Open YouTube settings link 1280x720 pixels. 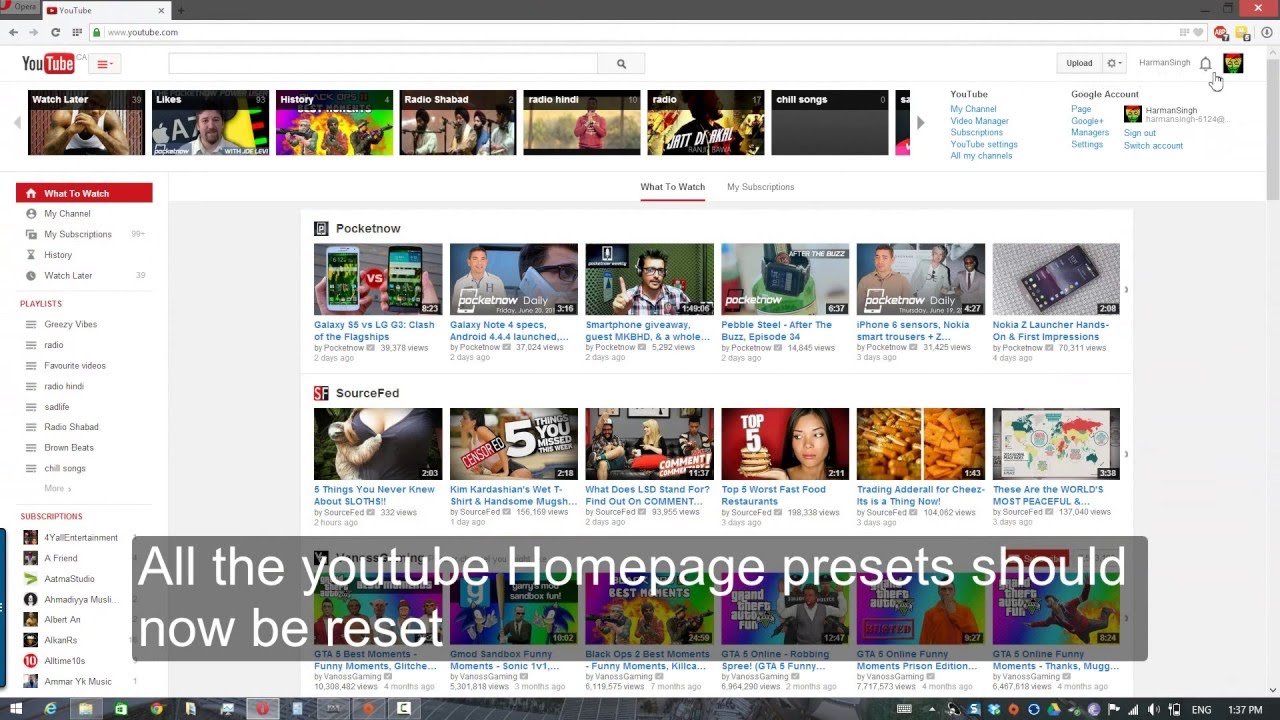pos(984,144)
